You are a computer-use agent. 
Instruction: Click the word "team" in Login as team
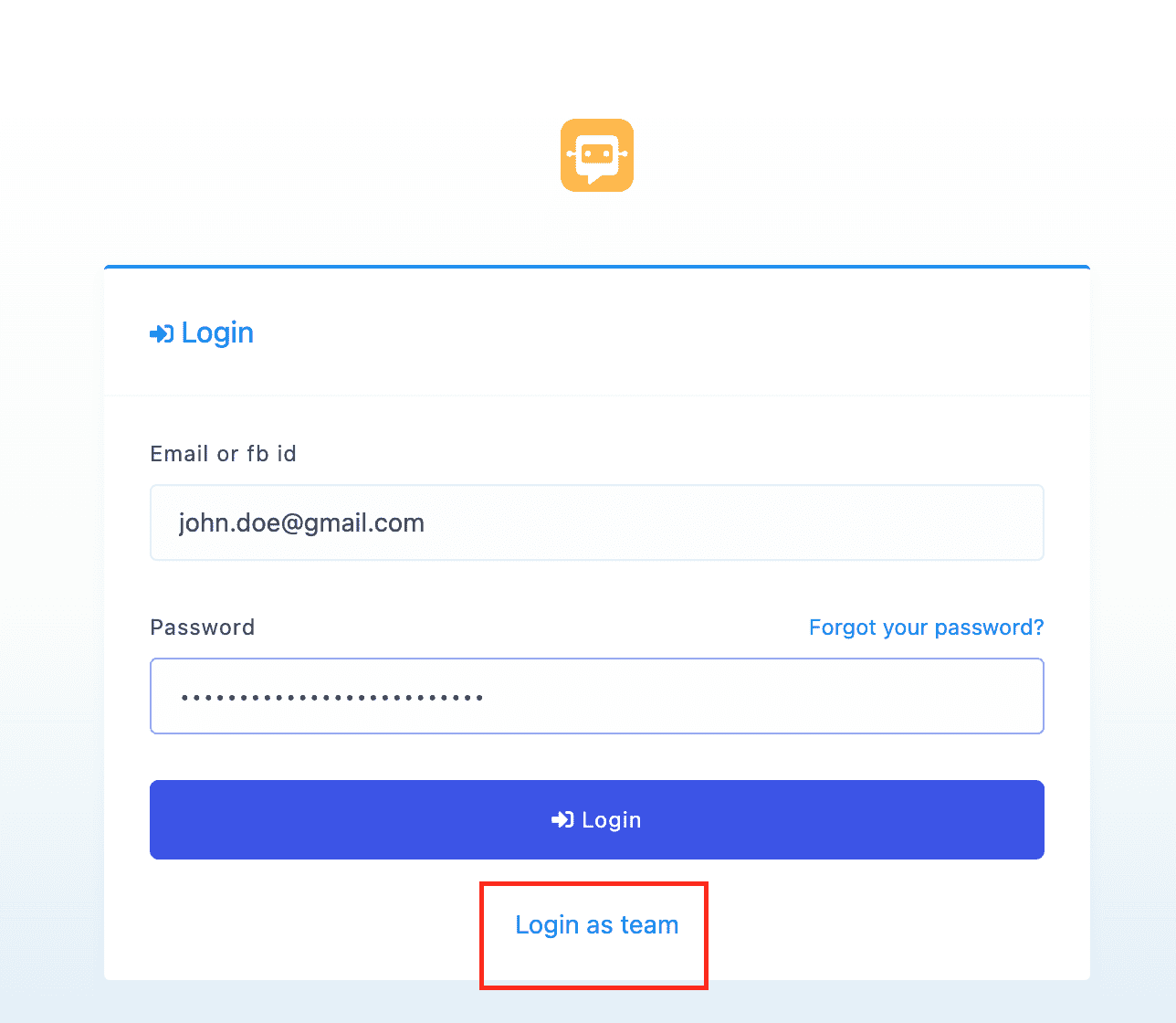(x=649, y=924)
